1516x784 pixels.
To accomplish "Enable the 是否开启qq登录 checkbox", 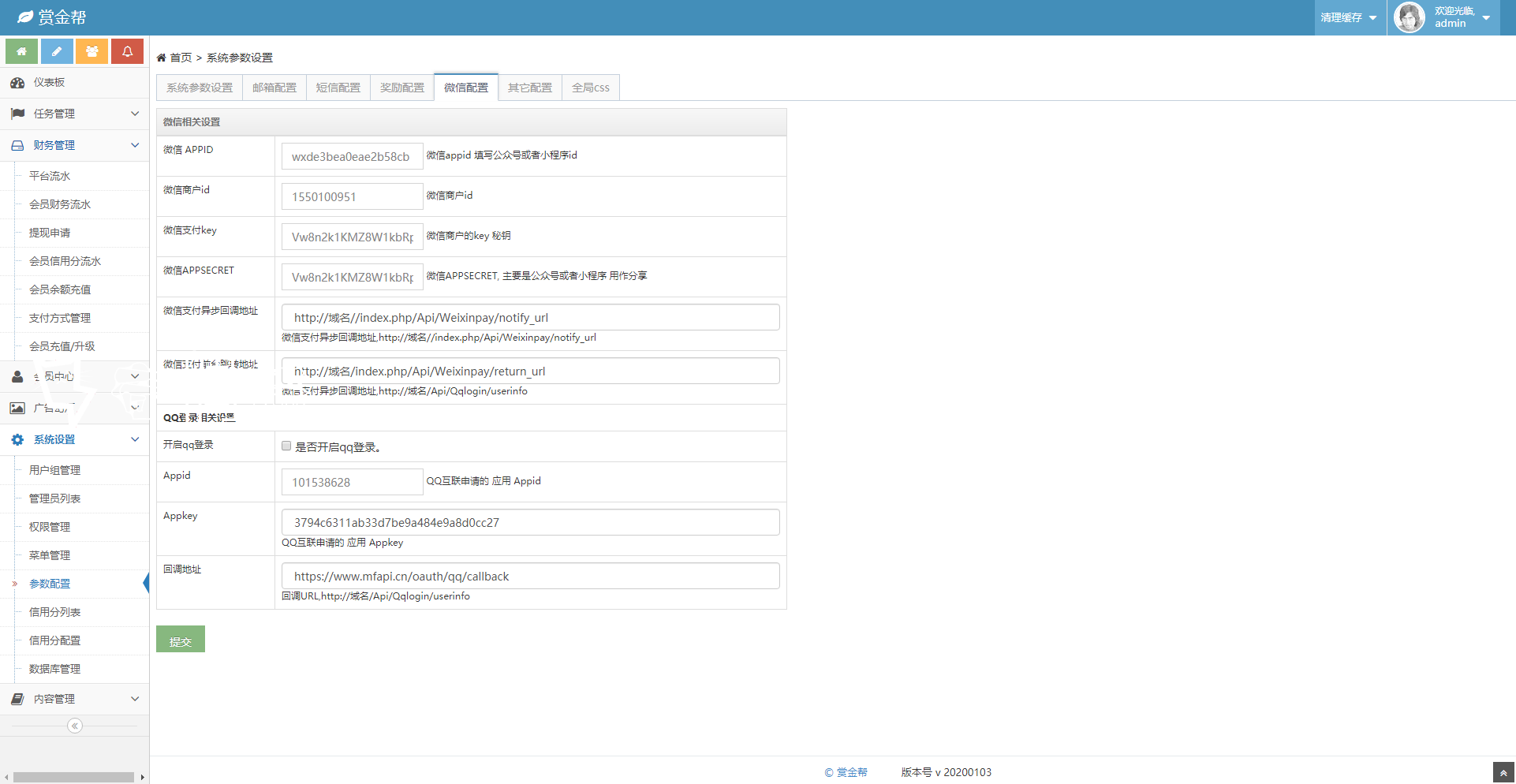I will click(x=286, y=446).
